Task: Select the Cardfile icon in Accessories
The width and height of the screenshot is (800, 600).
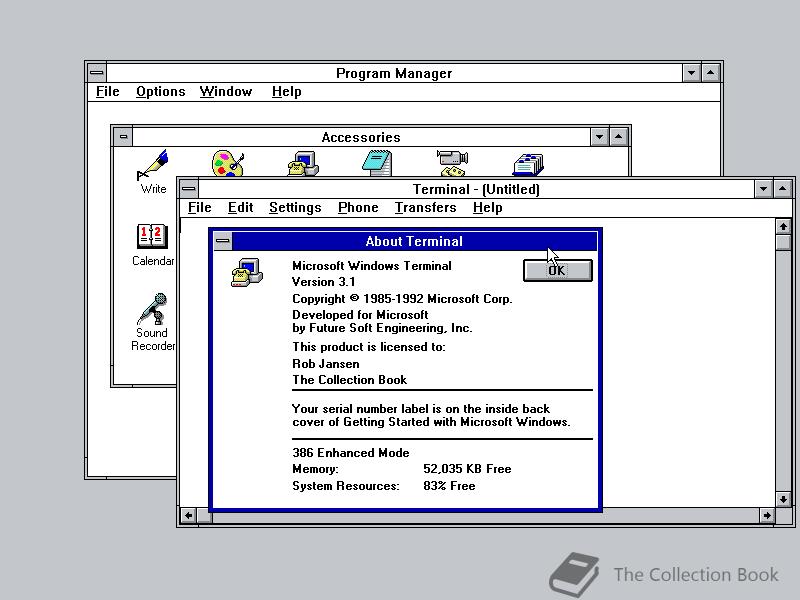Action: (528, 164)
